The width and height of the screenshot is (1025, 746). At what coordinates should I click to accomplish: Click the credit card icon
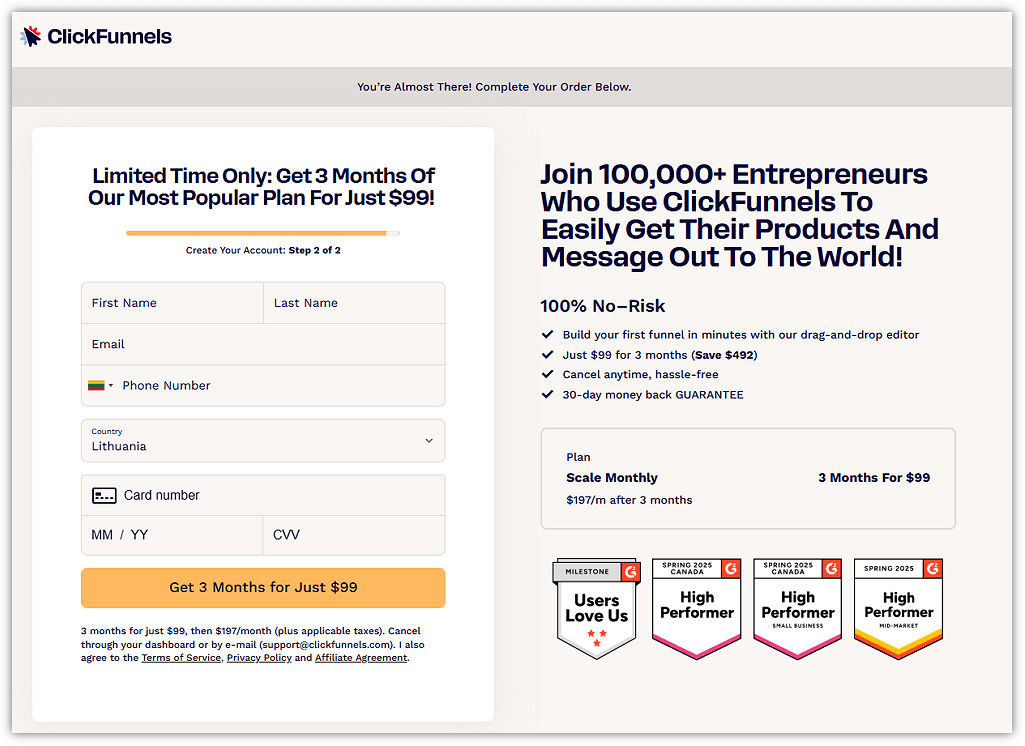click(104, 495)
